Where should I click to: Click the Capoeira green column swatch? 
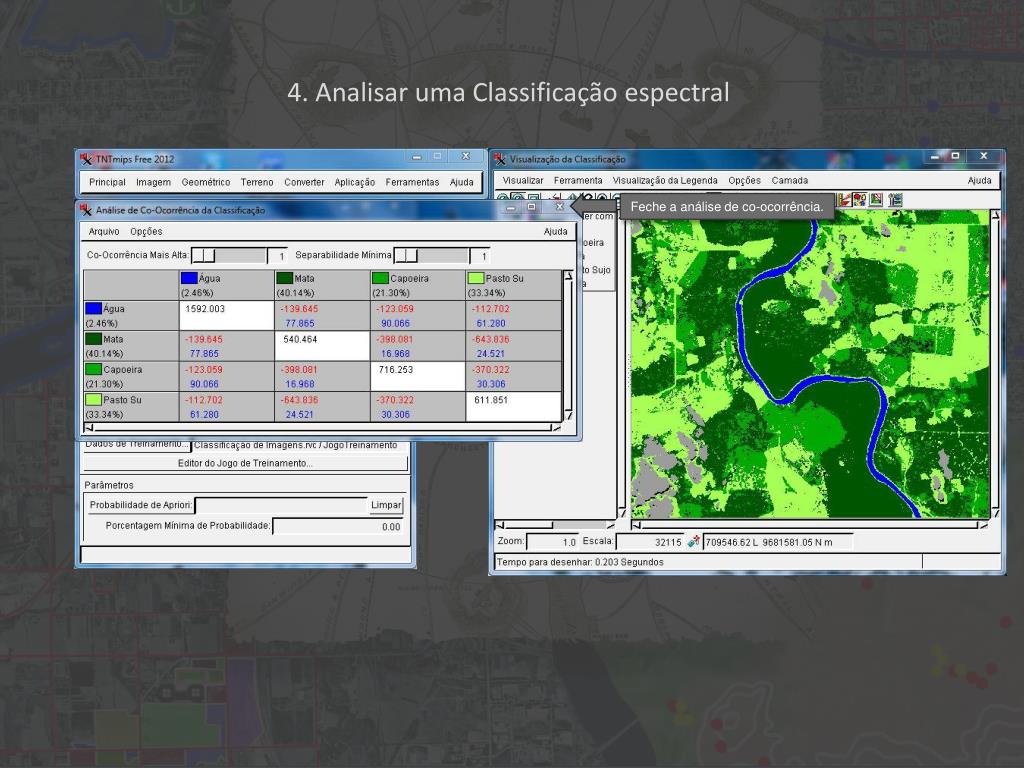[380, 278]
